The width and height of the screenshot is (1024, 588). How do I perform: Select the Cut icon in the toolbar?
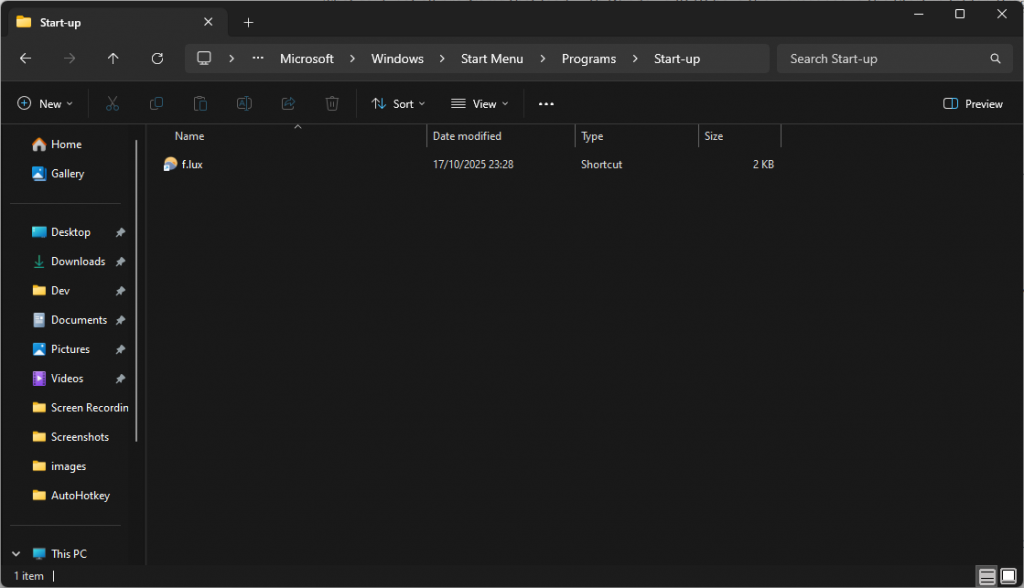pyautogui.click(x=112, y=103)
